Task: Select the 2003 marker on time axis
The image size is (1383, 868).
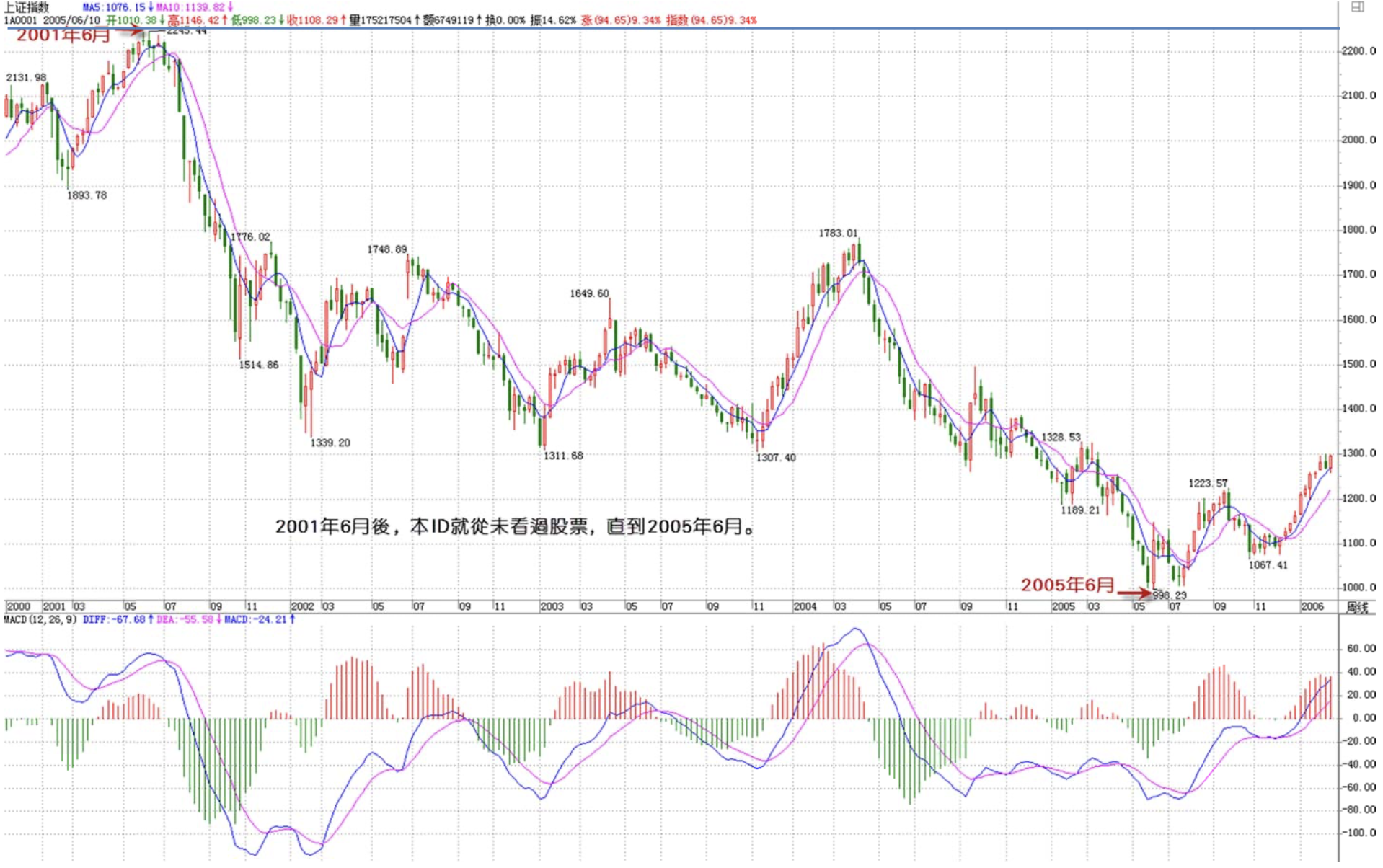Action: [552, 606]
